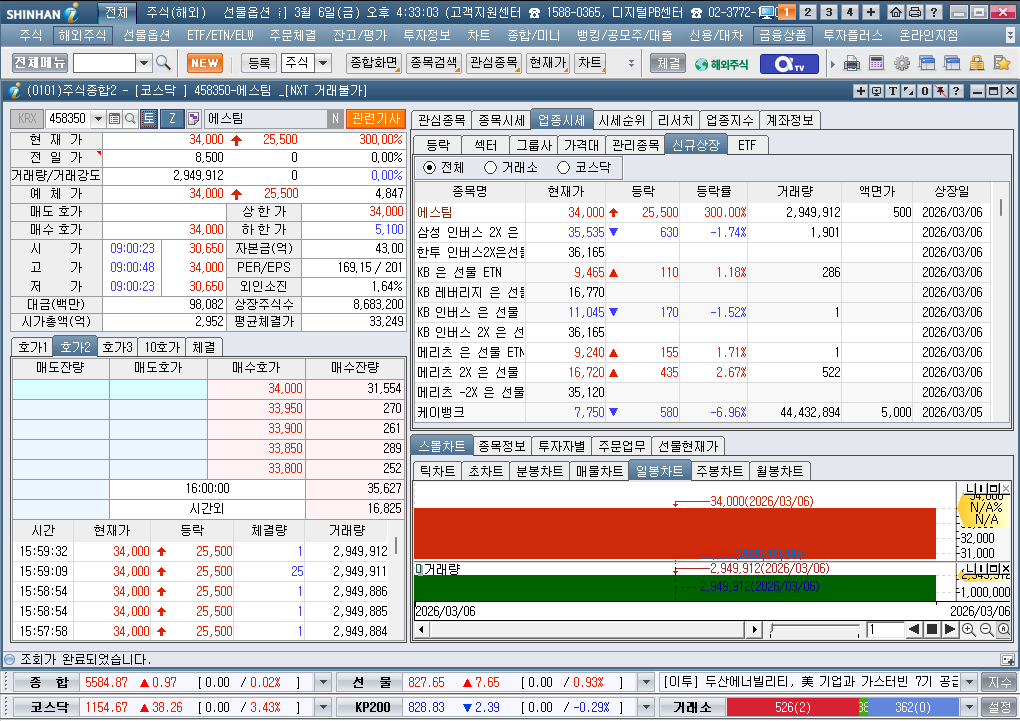This screenshot has width=1020, height=721.
Task: Click the 전체메뉴 button
Action: [40, 63]
